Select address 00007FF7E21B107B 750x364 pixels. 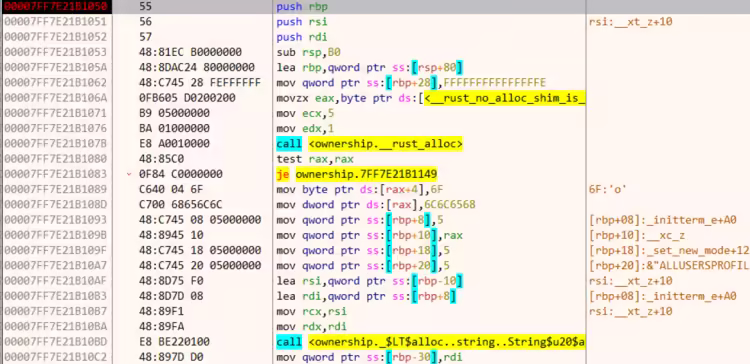click(x=55, y=144)
